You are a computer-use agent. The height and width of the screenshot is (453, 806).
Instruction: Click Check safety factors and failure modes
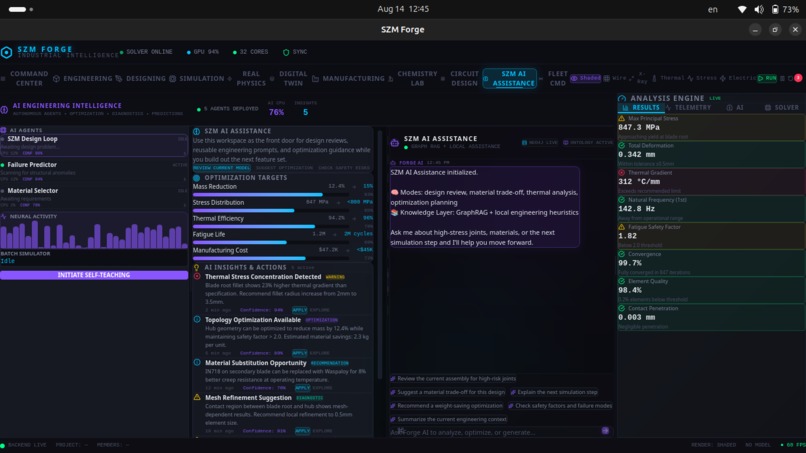pos(560,406)
